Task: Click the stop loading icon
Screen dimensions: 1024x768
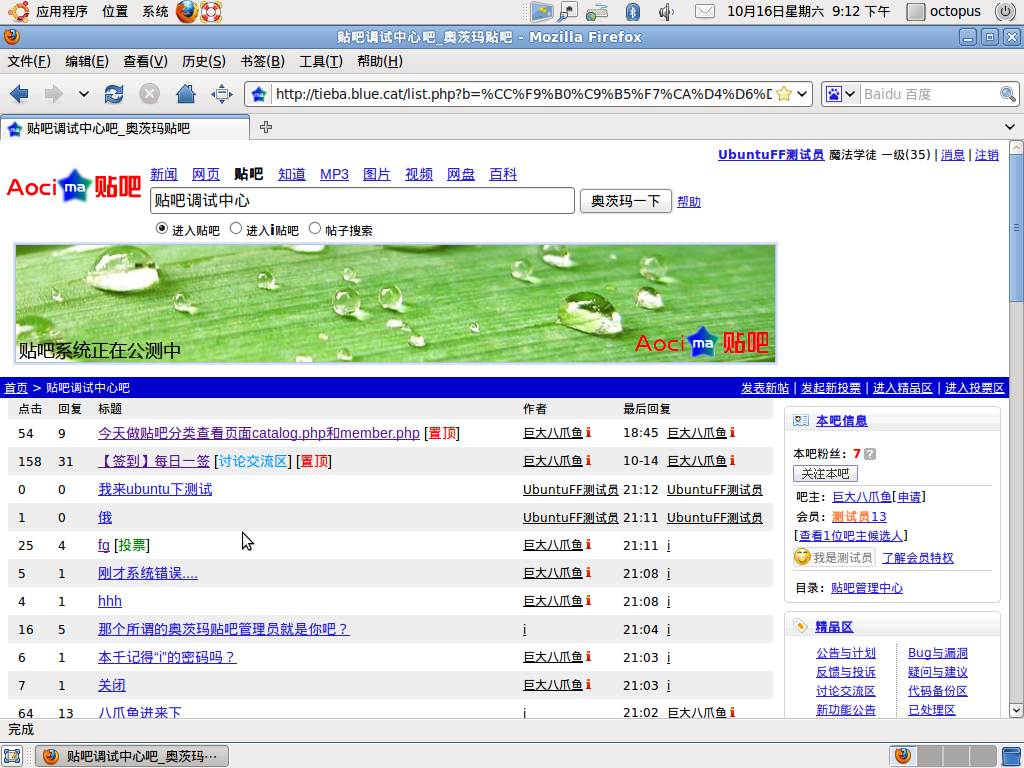Action: 150,94
